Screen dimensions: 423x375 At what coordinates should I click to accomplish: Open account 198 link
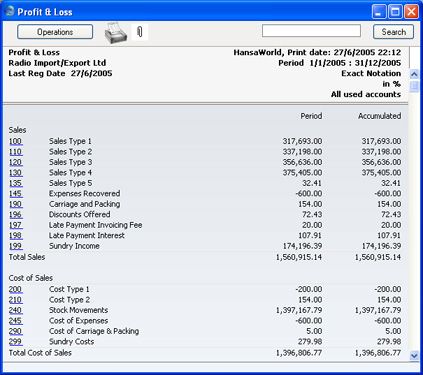pos(15,236)
